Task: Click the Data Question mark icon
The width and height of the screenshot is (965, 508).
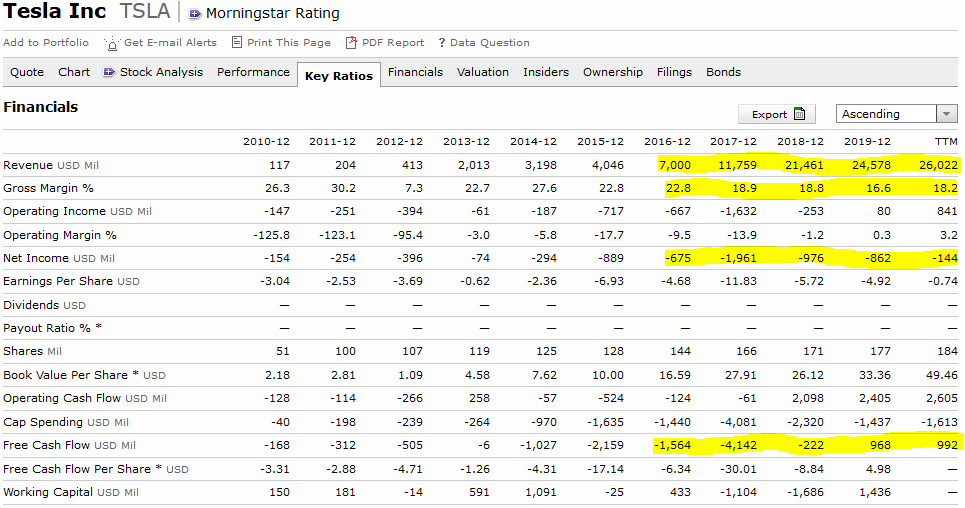Action: 441,43
